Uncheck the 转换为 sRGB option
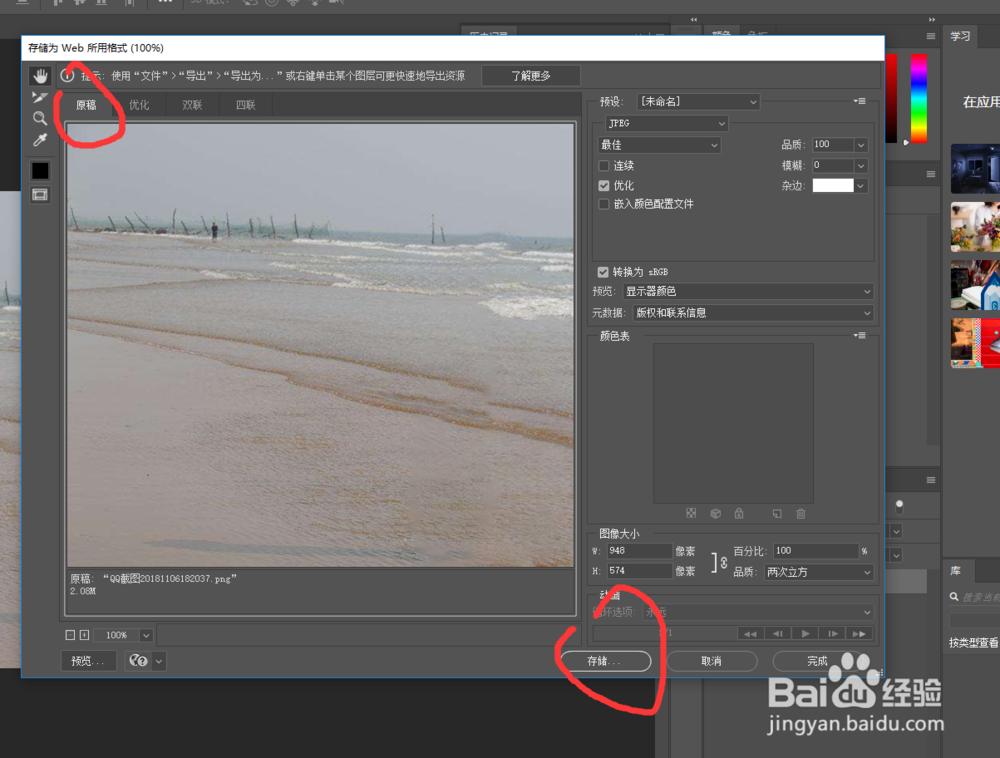The width and height of the screenshot is (1000, 758). [602, 271]
